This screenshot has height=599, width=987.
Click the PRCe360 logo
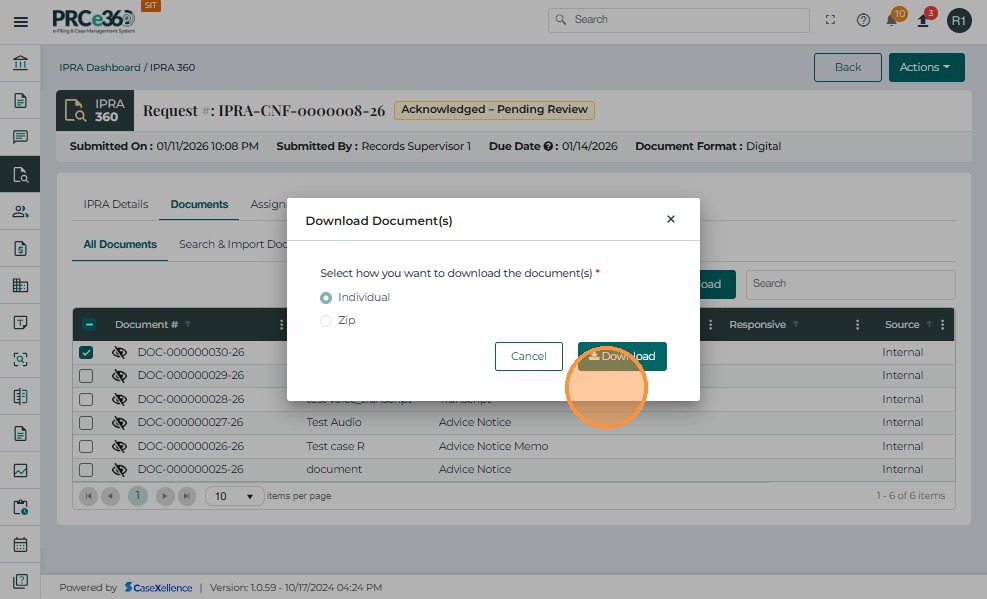pos(93,21)
